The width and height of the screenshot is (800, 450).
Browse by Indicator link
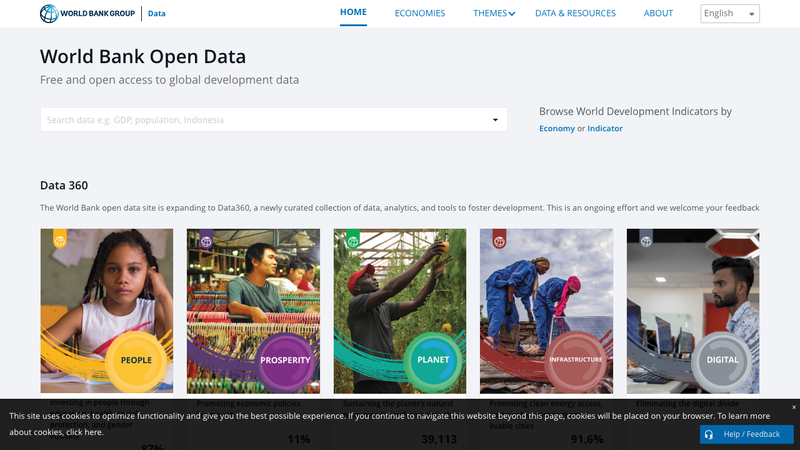tap(605, 129)
